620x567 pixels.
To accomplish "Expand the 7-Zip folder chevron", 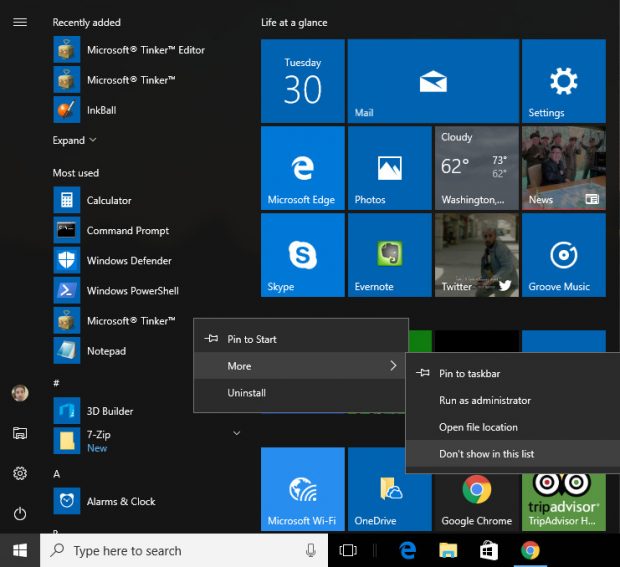I will click(x=236, y=433).
